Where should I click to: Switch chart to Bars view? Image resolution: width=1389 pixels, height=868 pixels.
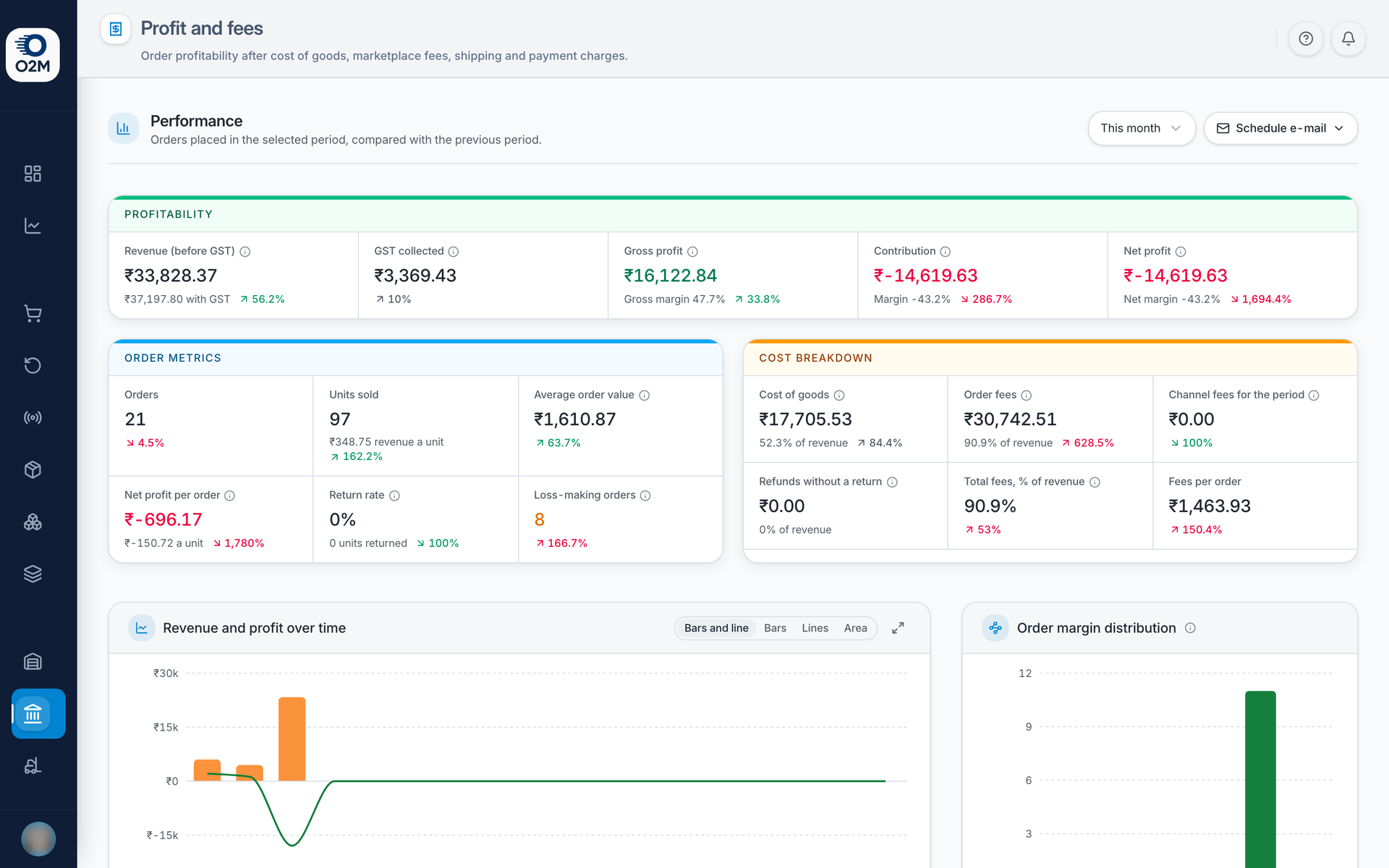coord(775,628)
